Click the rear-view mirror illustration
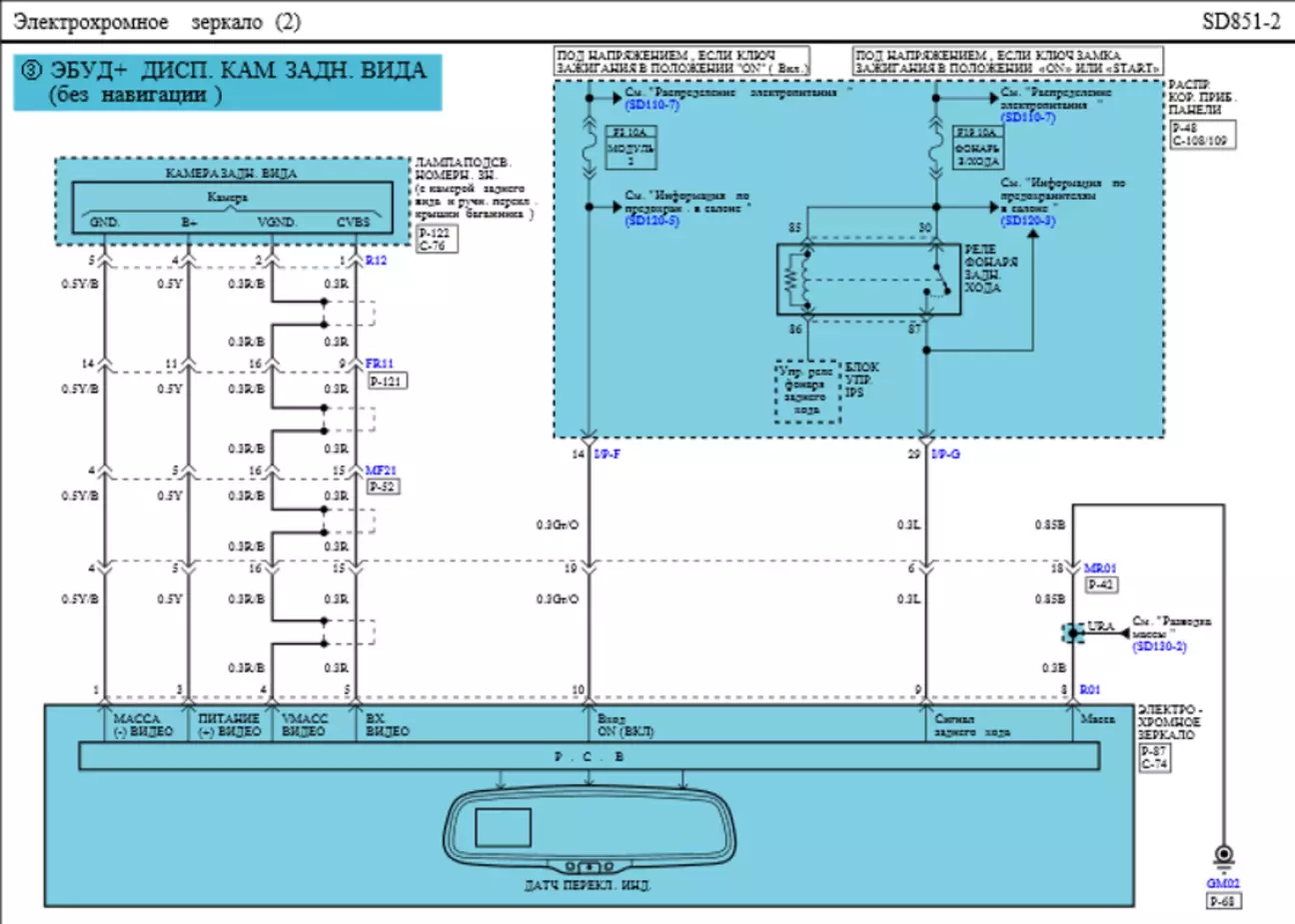 point(589,829)
